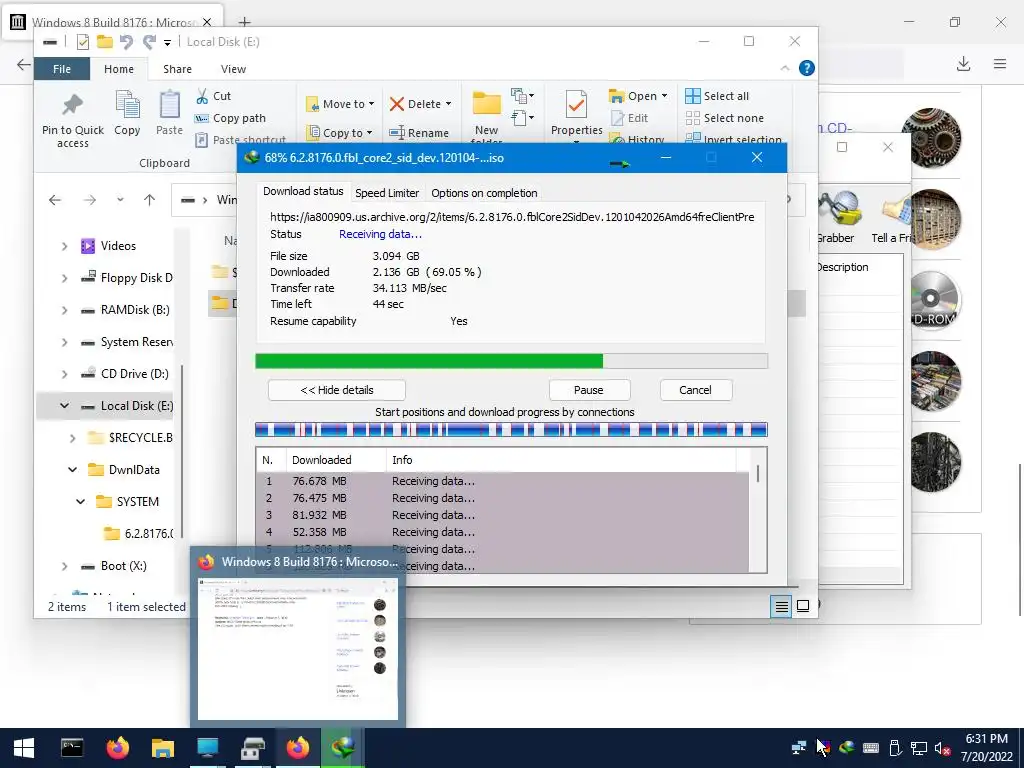
Task: Open Windows Start button
Action: 24,748
